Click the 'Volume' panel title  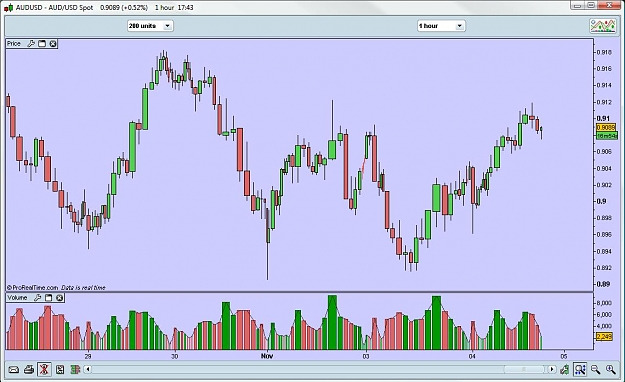point(17,297)
